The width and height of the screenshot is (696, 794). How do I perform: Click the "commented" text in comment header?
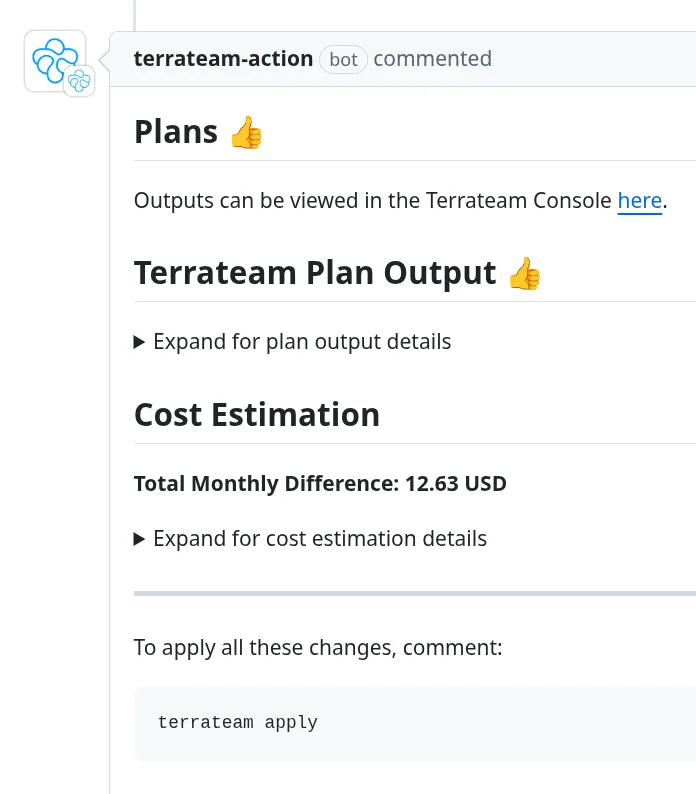pyautogui.click(x=432, y=59)
